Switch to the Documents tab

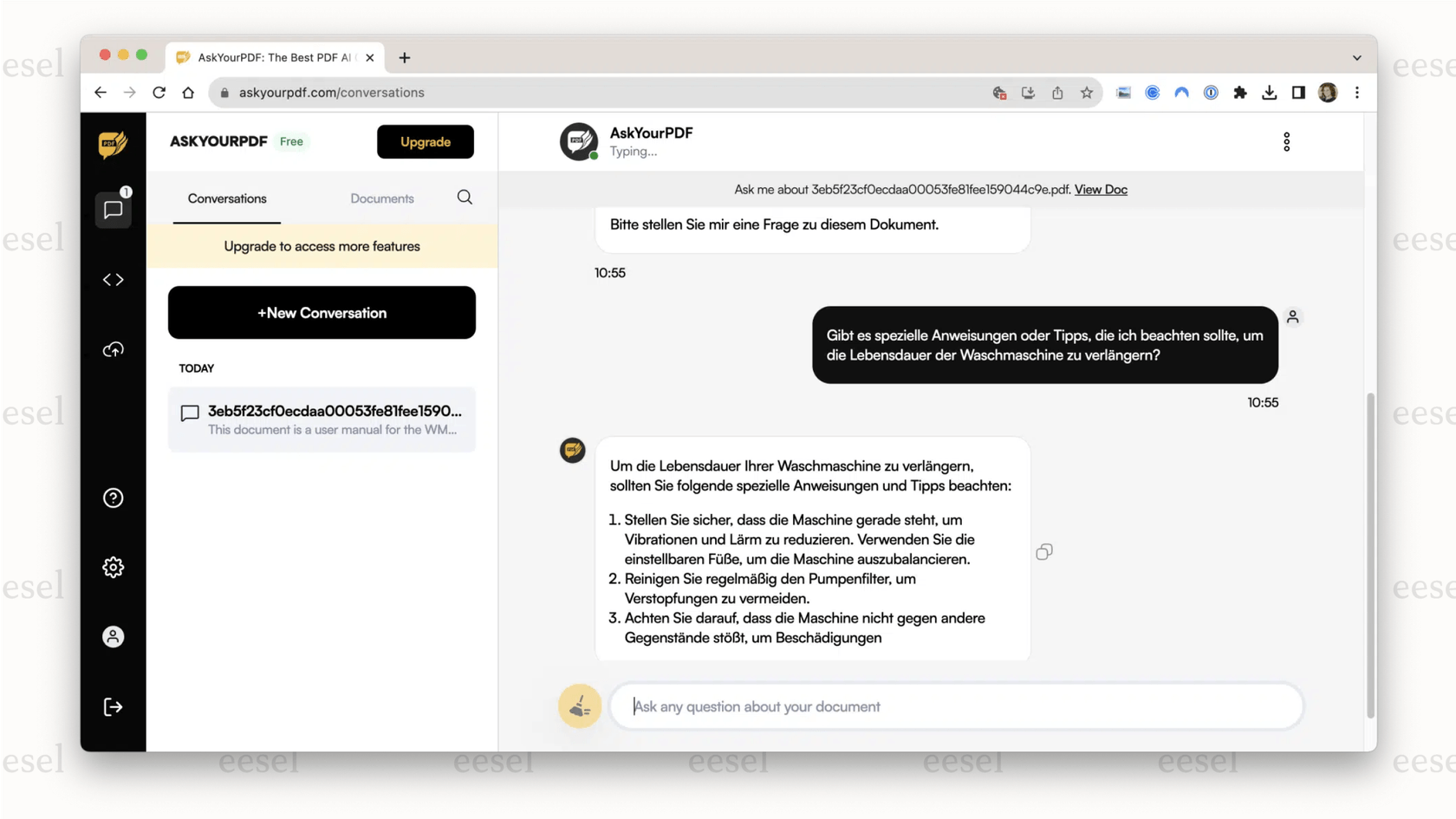(382, 198)
